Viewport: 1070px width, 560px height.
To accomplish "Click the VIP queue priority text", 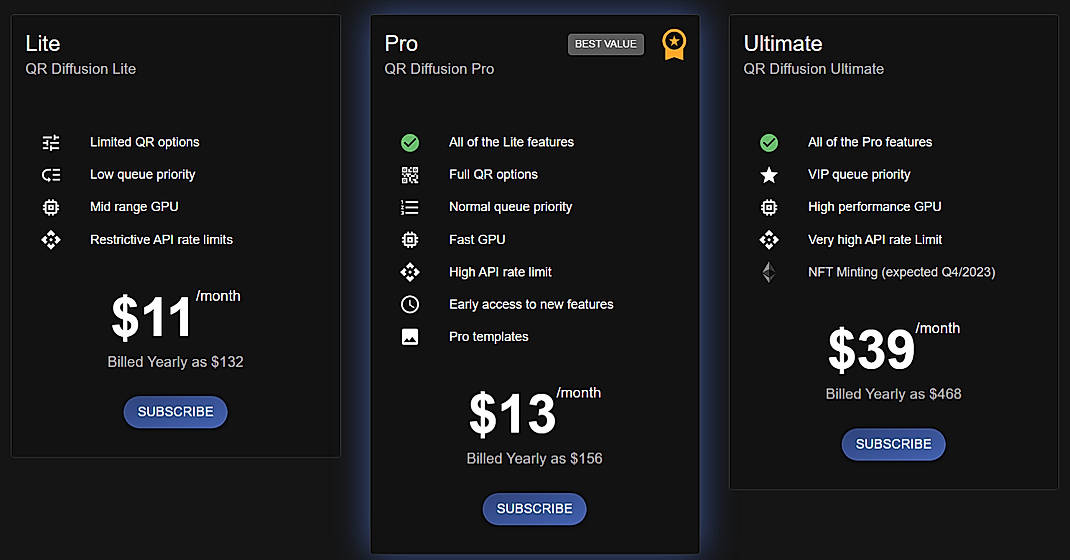I will click(859, 175).
